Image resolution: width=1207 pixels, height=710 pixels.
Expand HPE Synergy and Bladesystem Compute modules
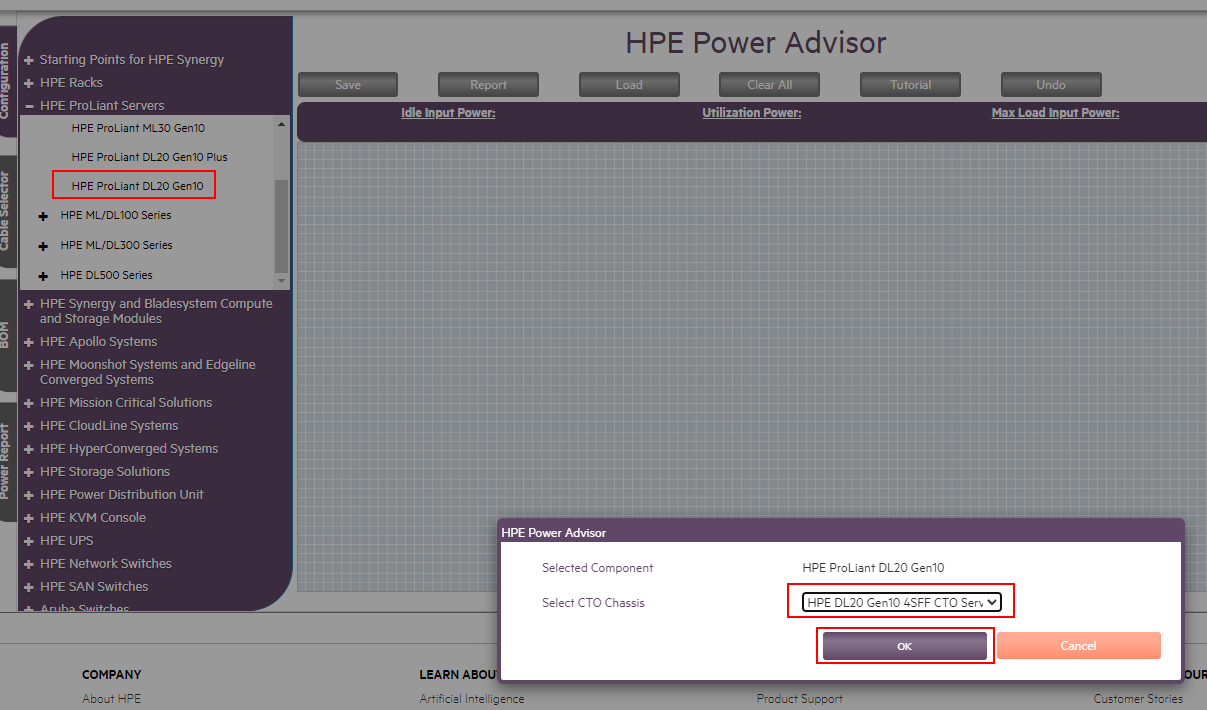click(x=29, y=304)
